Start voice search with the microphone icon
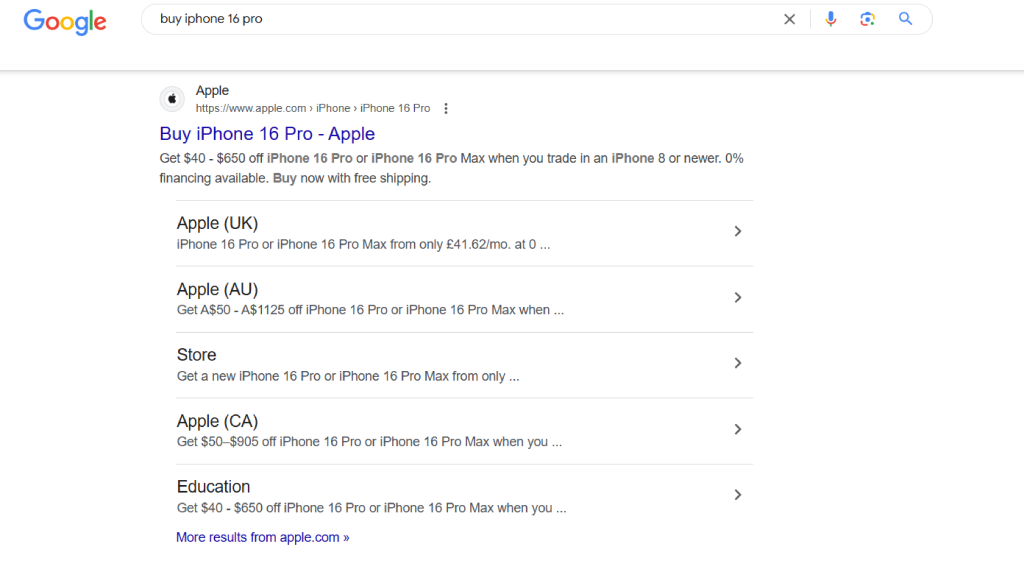Viewport: 1024px width, 567px height. tap(830, 19)
